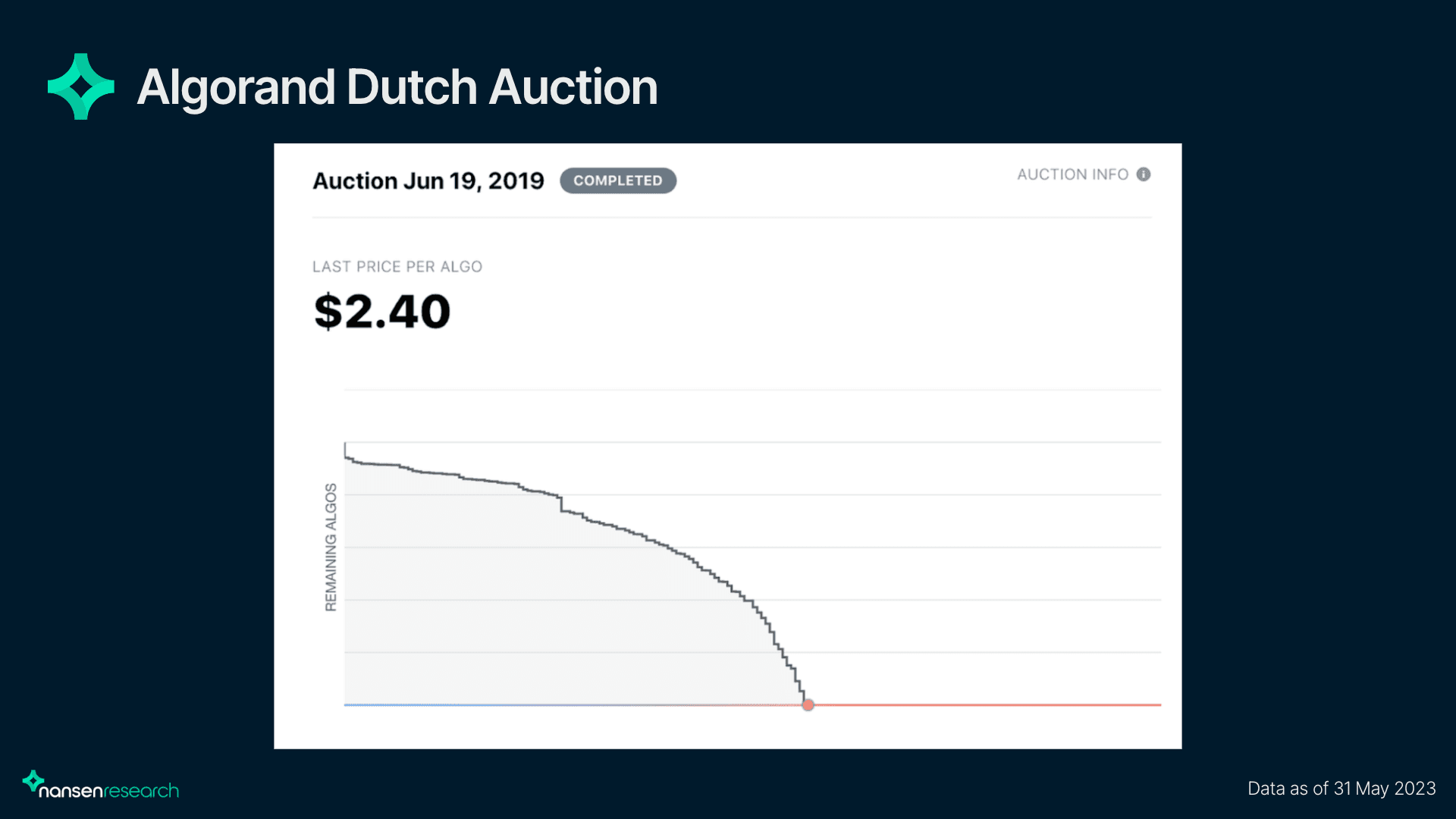
Task: Click the $2.40 last price value
Action: (382, 312)
